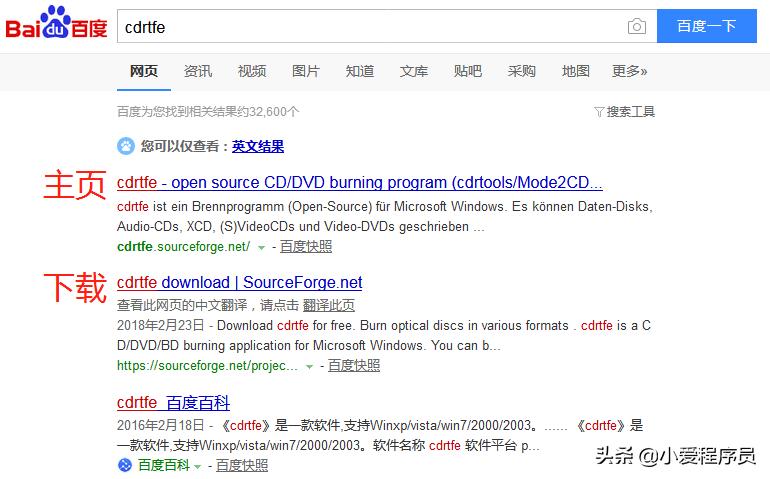This screenshot has width=770, height=479.
Task: Open 百度快照 for sourceforge.net/projec result
Action: (354, 366)
